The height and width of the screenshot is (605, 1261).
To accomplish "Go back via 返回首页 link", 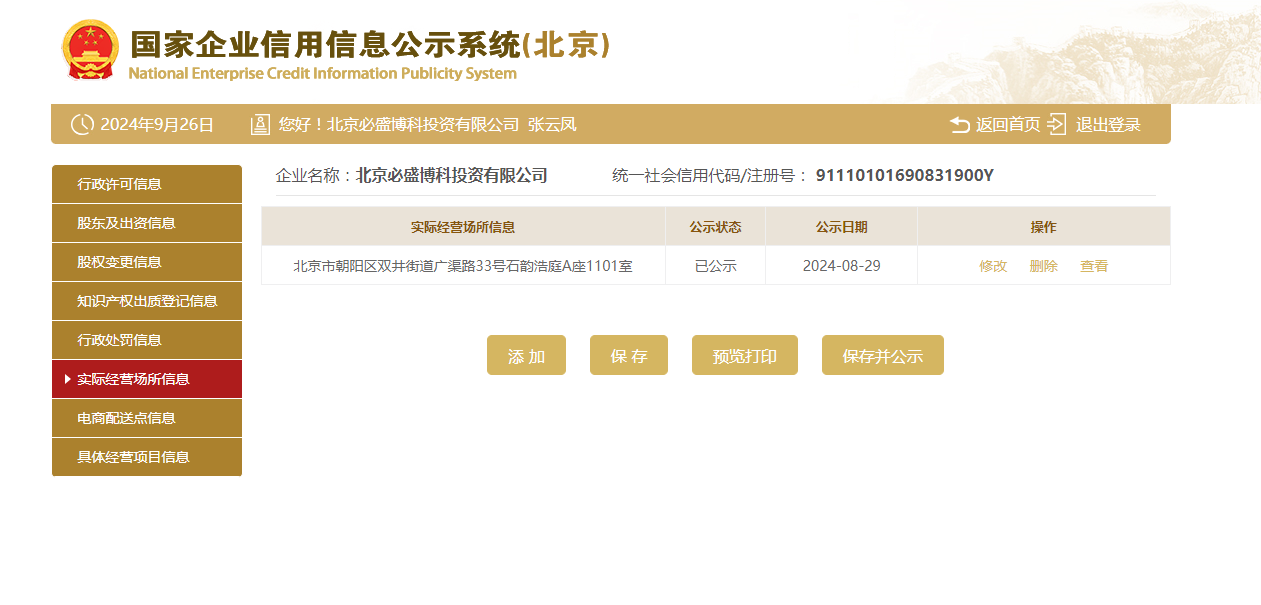I will (x=1008, y=125).
